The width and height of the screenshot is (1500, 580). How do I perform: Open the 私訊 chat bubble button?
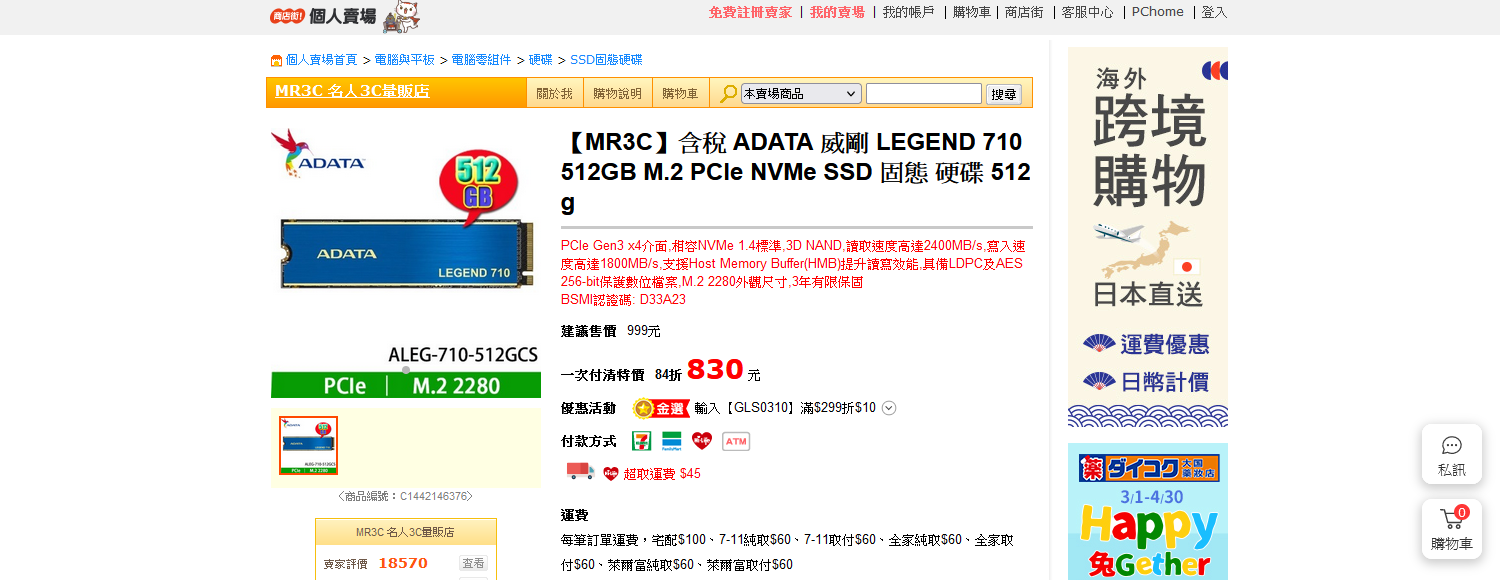(x=1452, y=454)
